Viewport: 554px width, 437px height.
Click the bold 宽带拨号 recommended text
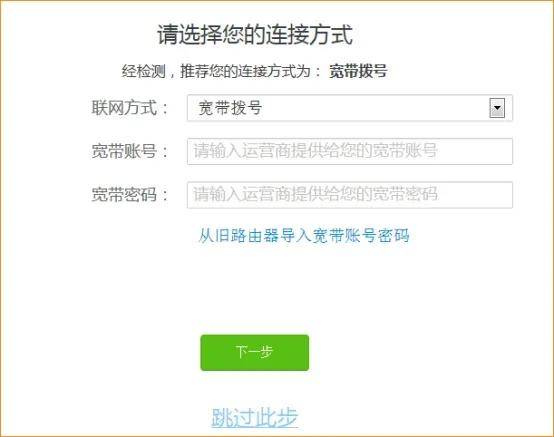[x=358, y=71]
